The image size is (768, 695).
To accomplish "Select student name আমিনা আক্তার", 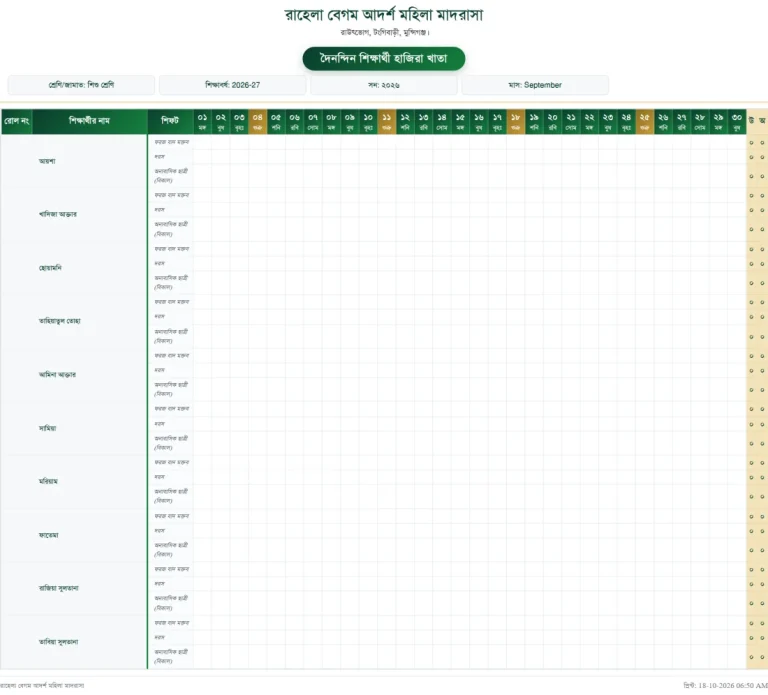I will click(57, 375).
